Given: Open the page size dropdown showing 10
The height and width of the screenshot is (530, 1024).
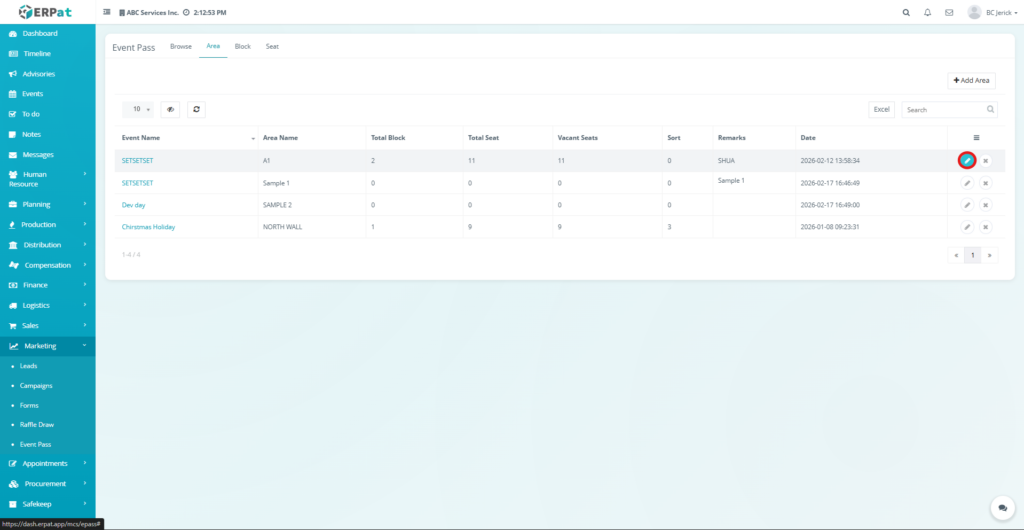Looking at the screenshot, I should [x=137, y=109].
